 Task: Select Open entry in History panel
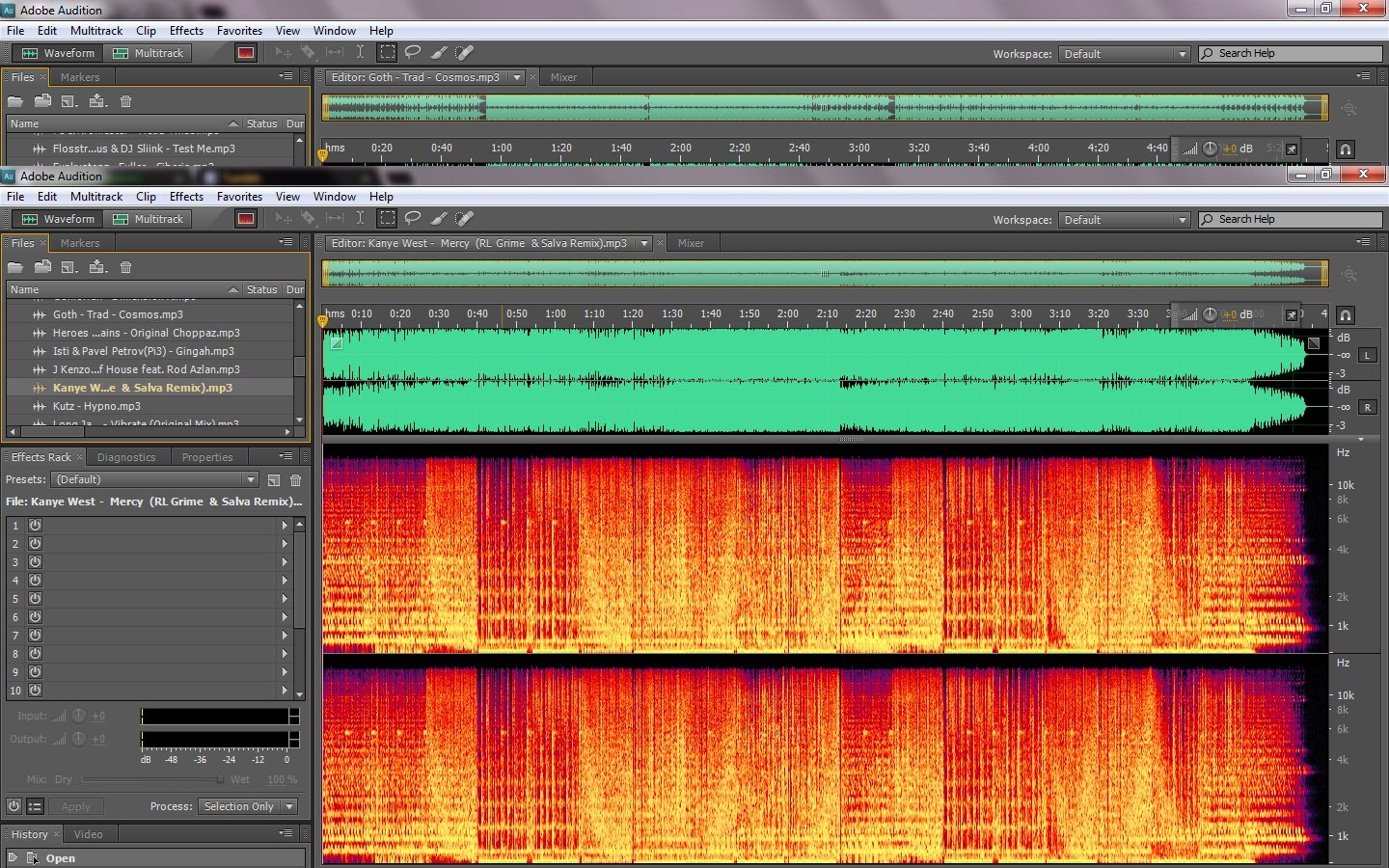(154, 858)
